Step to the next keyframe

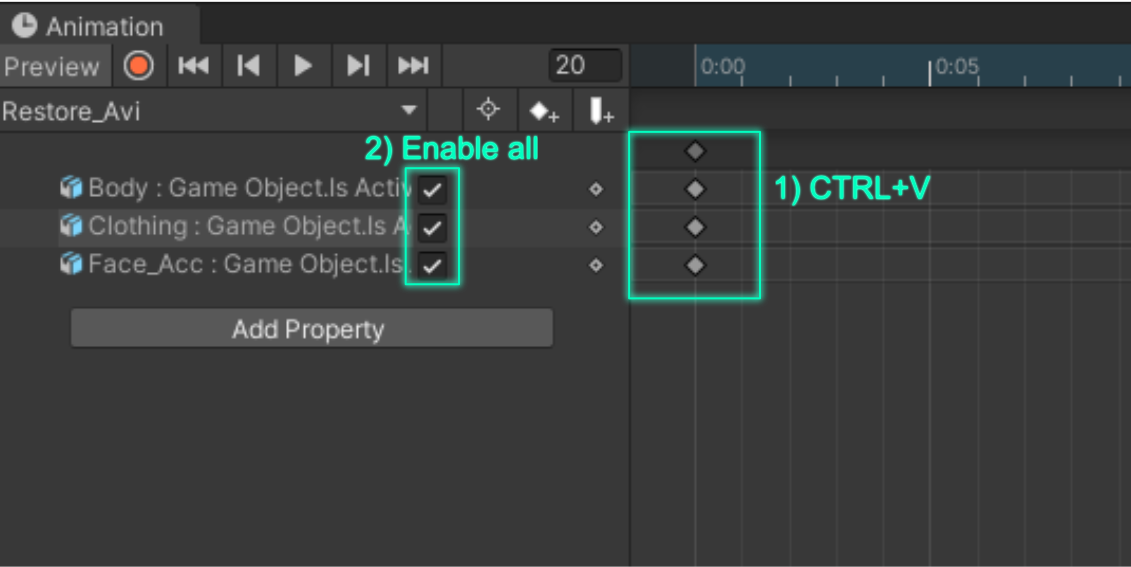[x=358, y=66]
